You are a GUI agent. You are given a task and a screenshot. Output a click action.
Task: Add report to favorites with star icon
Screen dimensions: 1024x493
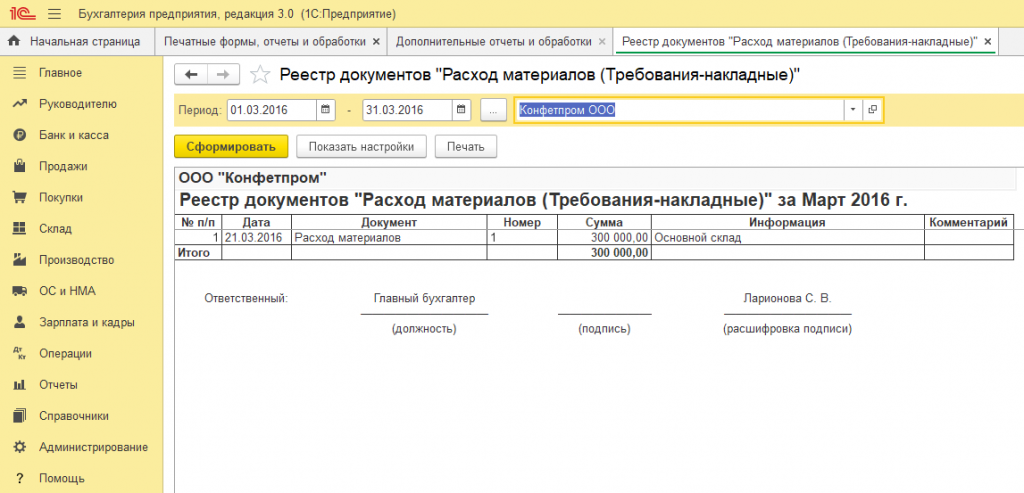(x=260, y=74)
